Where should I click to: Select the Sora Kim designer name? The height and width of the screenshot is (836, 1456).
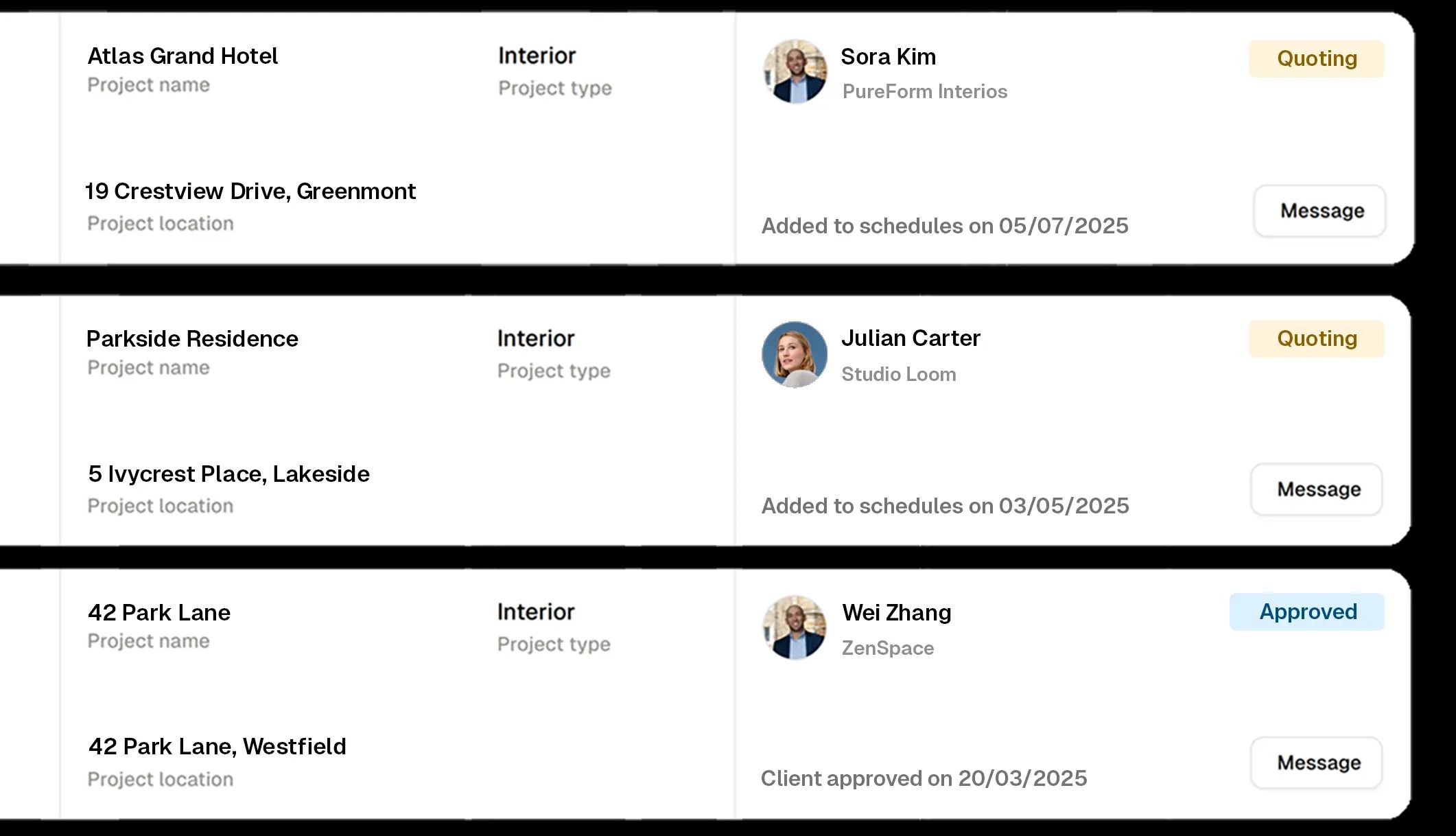(889, 56)
